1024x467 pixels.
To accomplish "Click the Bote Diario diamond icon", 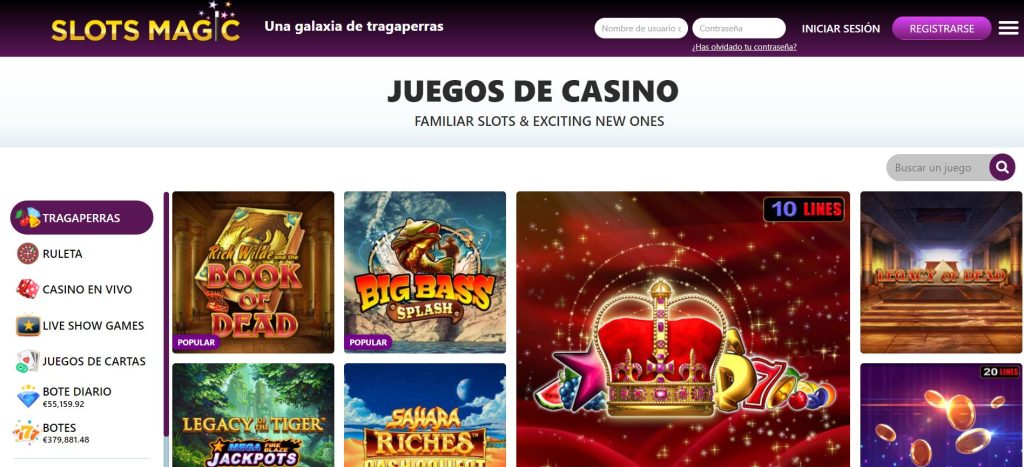I will click(x=27, y=396).
